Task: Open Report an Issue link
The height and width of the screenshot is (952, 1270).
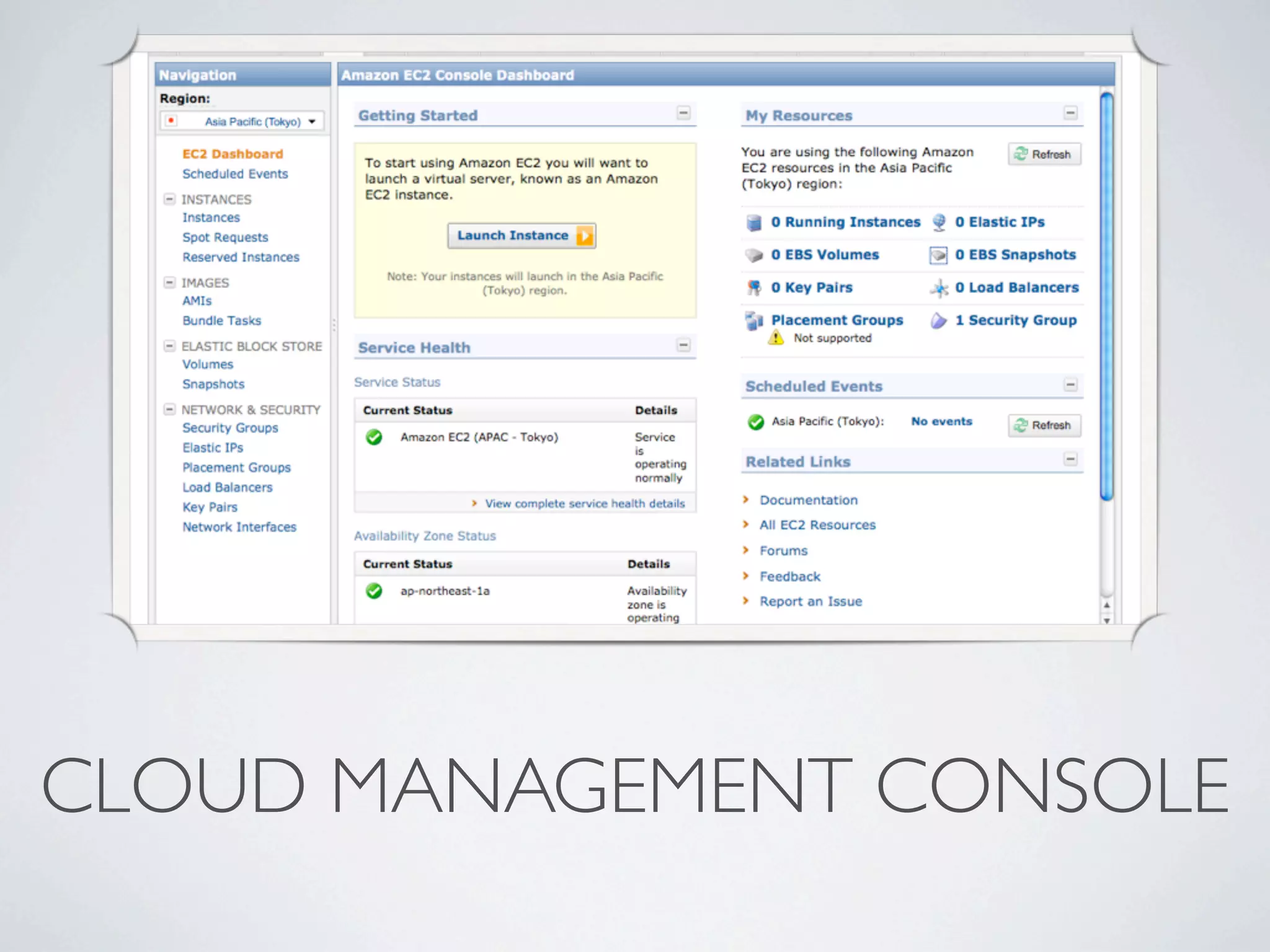Action: pos(810,602)
